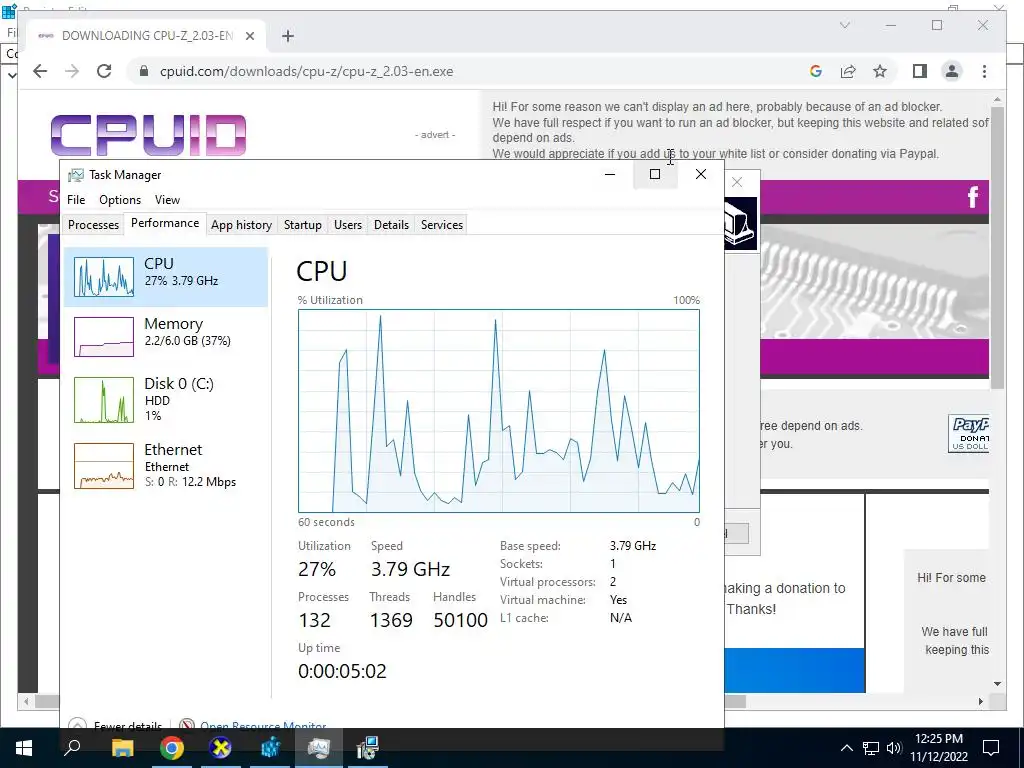Click horizontal scrollbar right arrow
The width and height of the screenshot is (1024, 768).
click(x=981, y=701)
